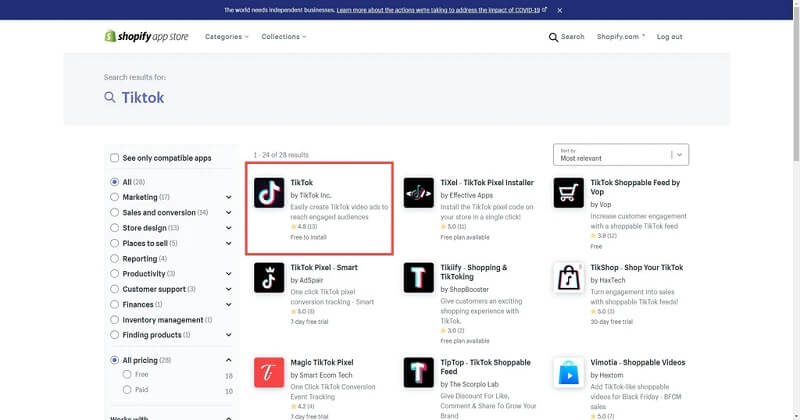Select the Marketing category radio button
Screen dimensions: 800x420
[114, 197]
